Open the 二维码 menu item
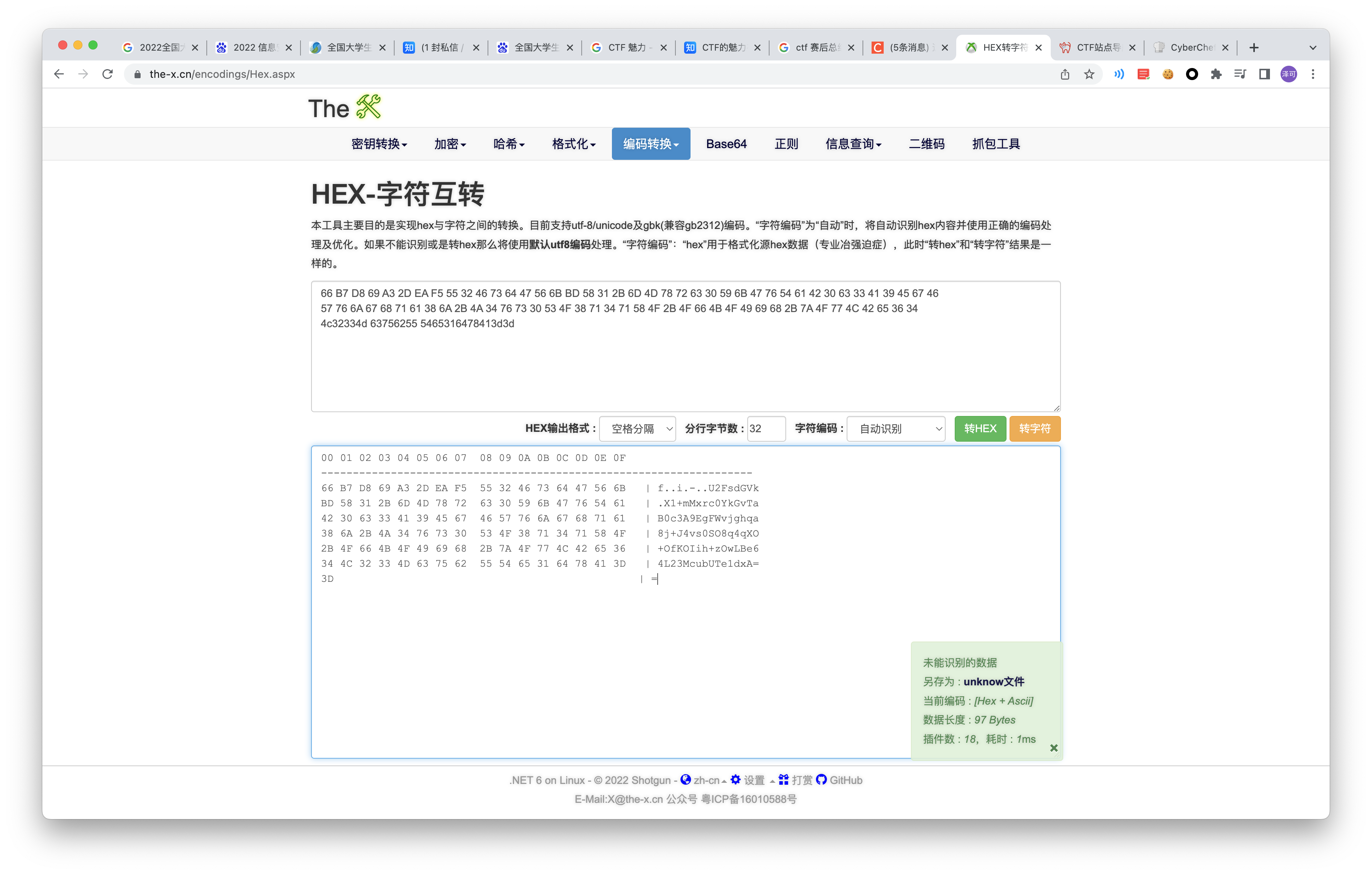Viewport: 1372px width, 875px height. tap(926, 144)
